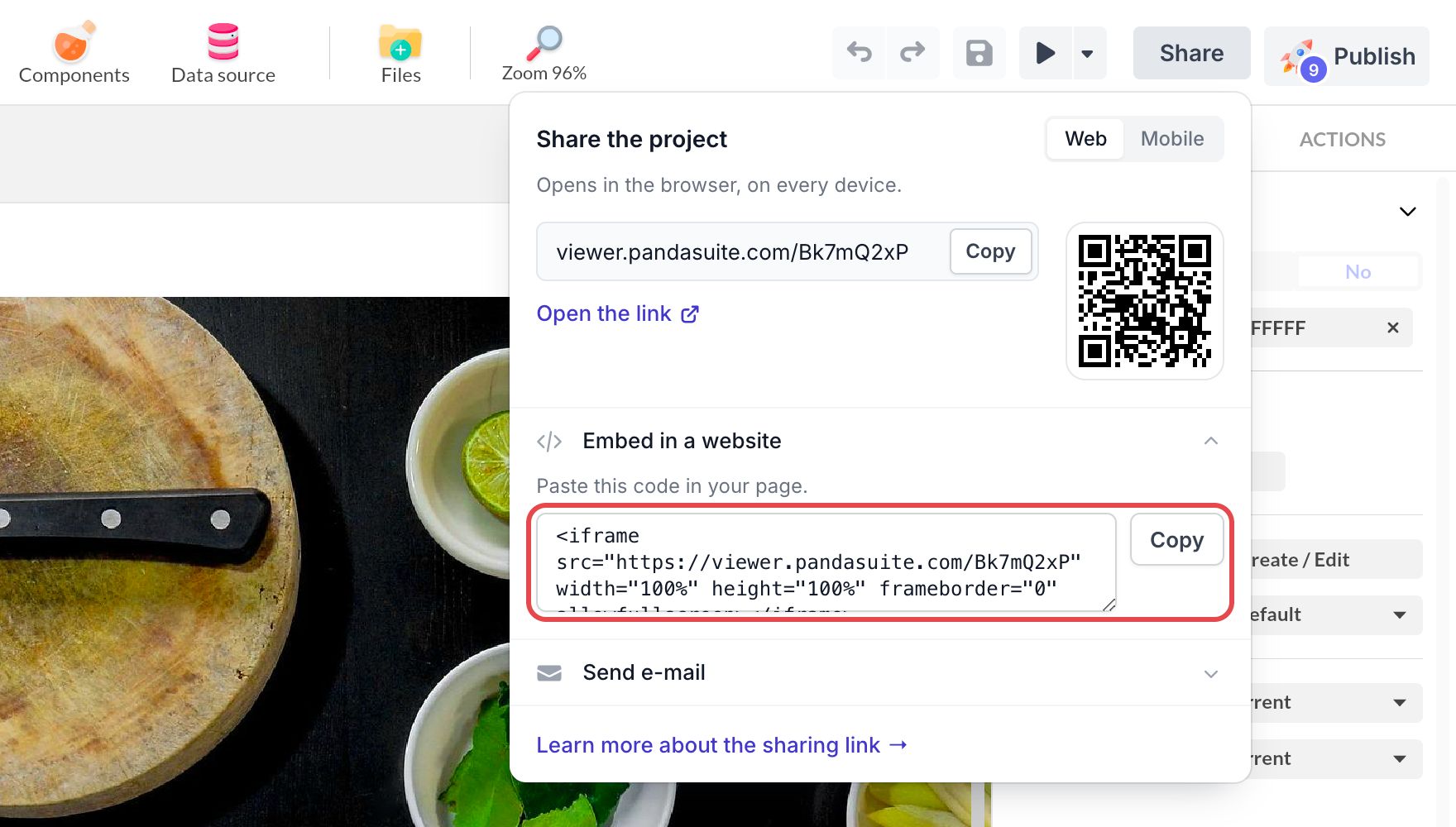Click the text 'Paste this code in your page.'
Viewport: 1456px width, 827px height.
(x=672, y=486)
